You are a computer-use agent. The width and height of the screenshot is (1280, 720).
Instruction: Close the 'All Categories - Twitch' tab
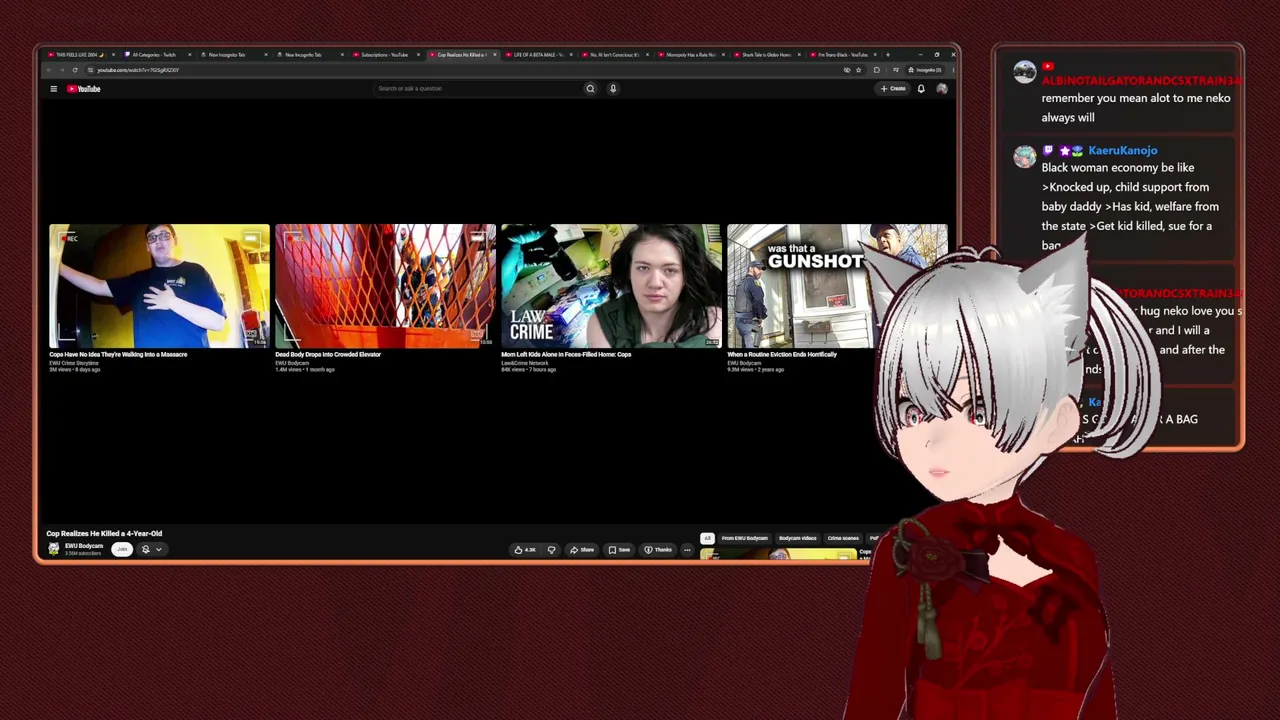190,54
